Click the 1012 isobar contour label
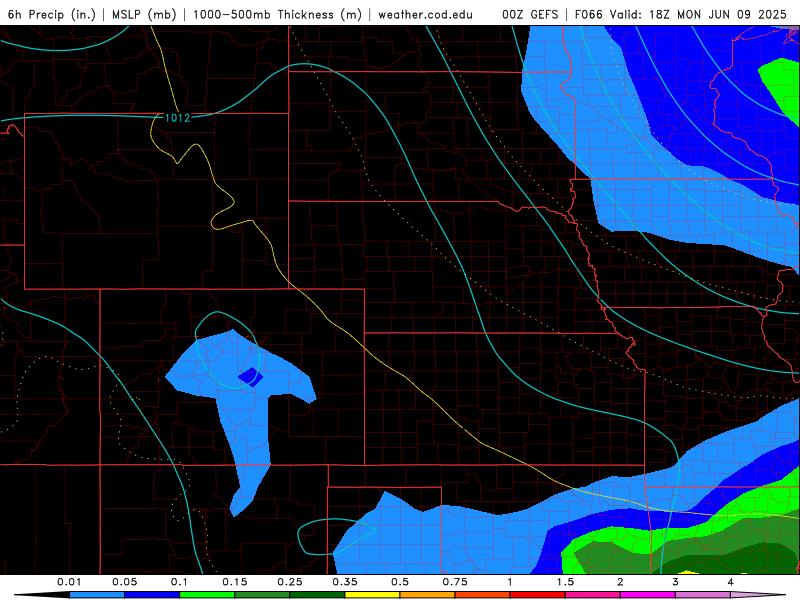 [178, 118]
